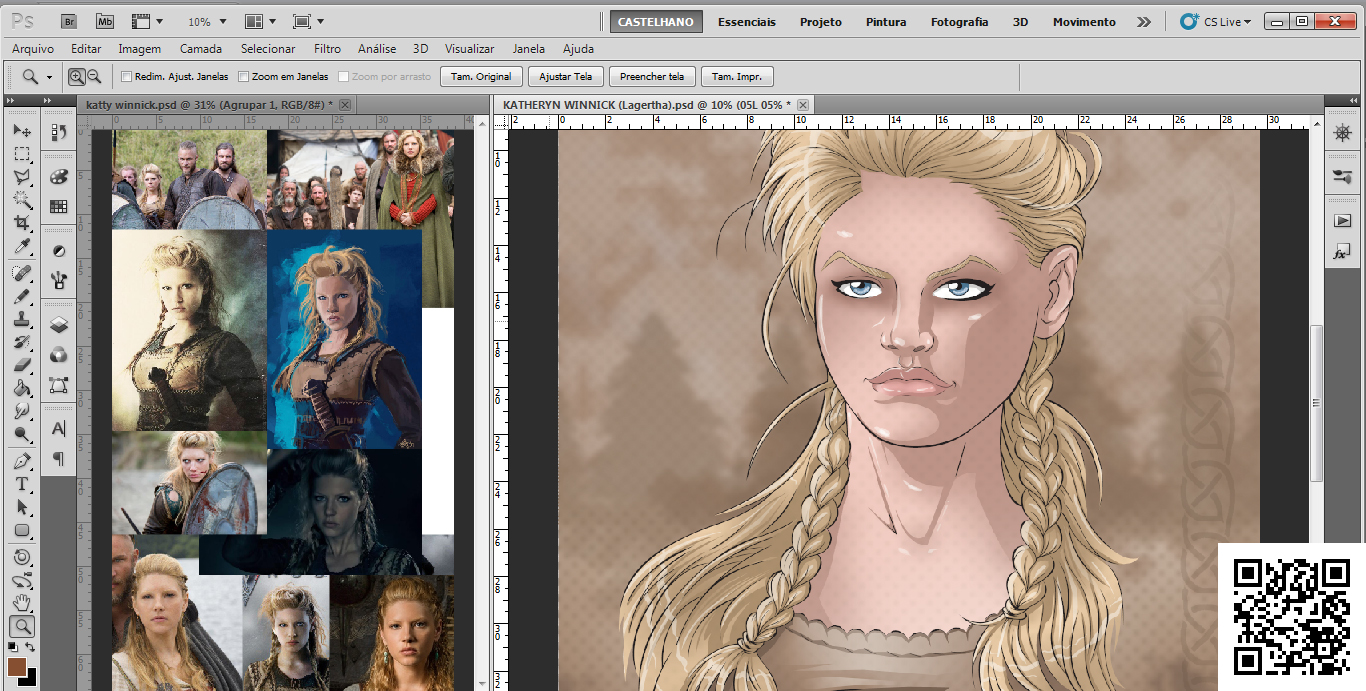Select the Eraser tool
This screenshot has width=1366, height=691.
tap(21, 365)
